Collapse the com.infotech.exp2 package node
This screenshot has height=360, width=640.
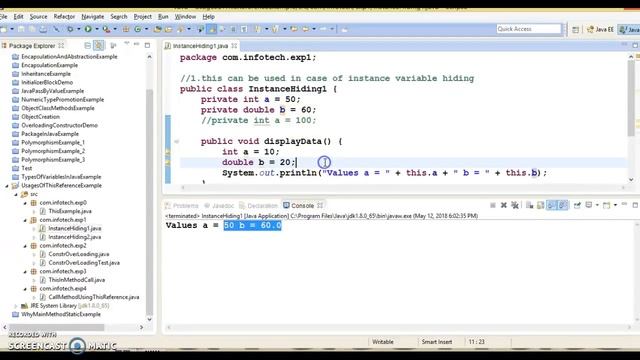(25, 246)
